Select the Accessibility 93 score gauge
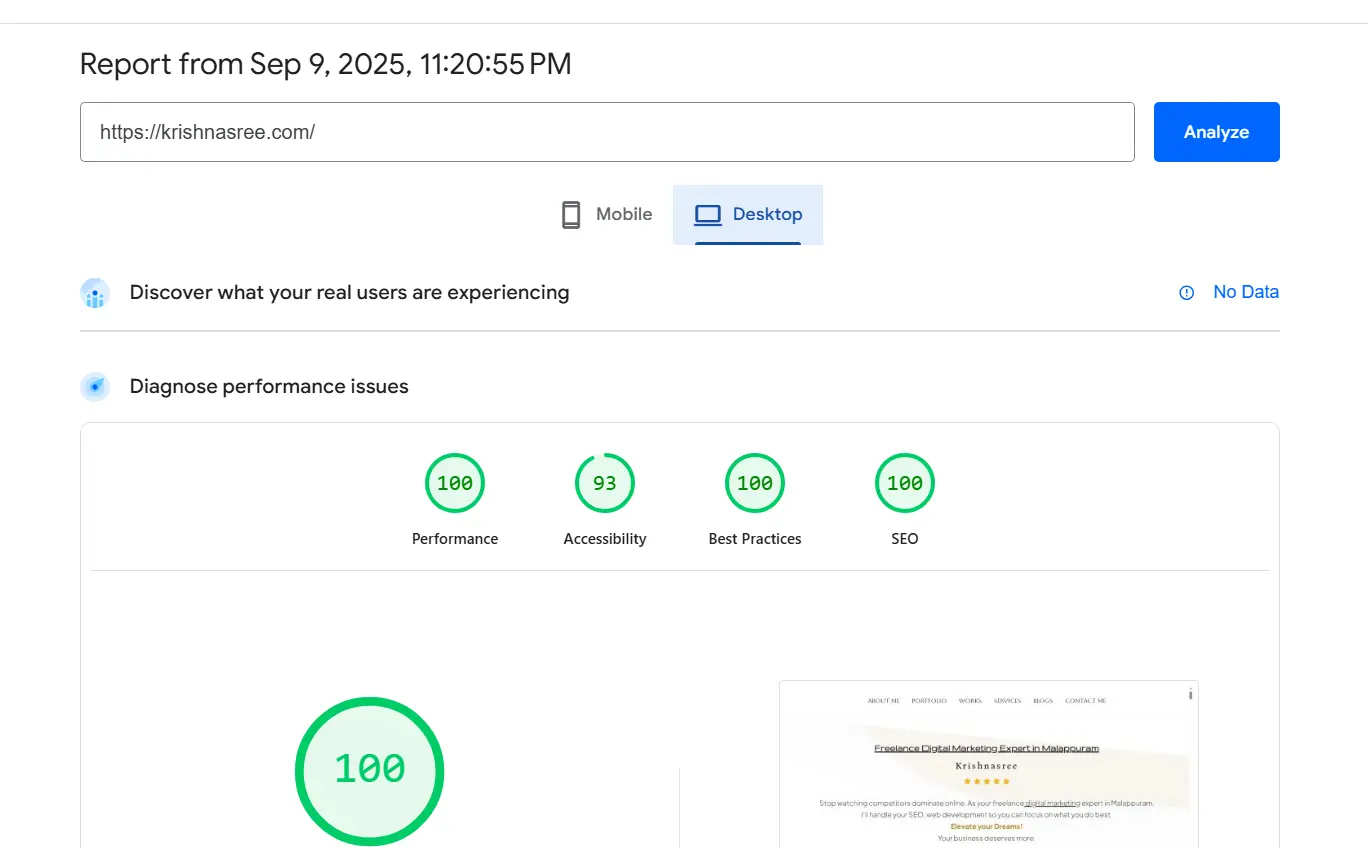 pyautogui.click(x=605, y=484)
